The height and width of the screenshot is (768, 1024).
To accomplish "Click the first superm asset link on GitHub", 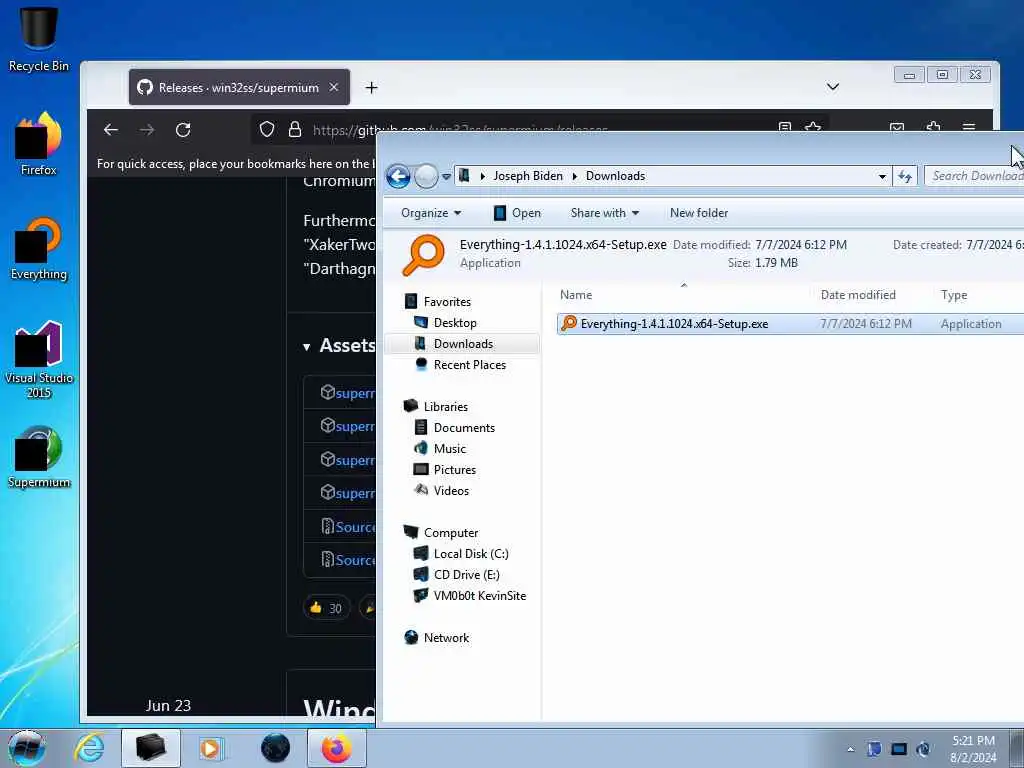I will [355, 393].
